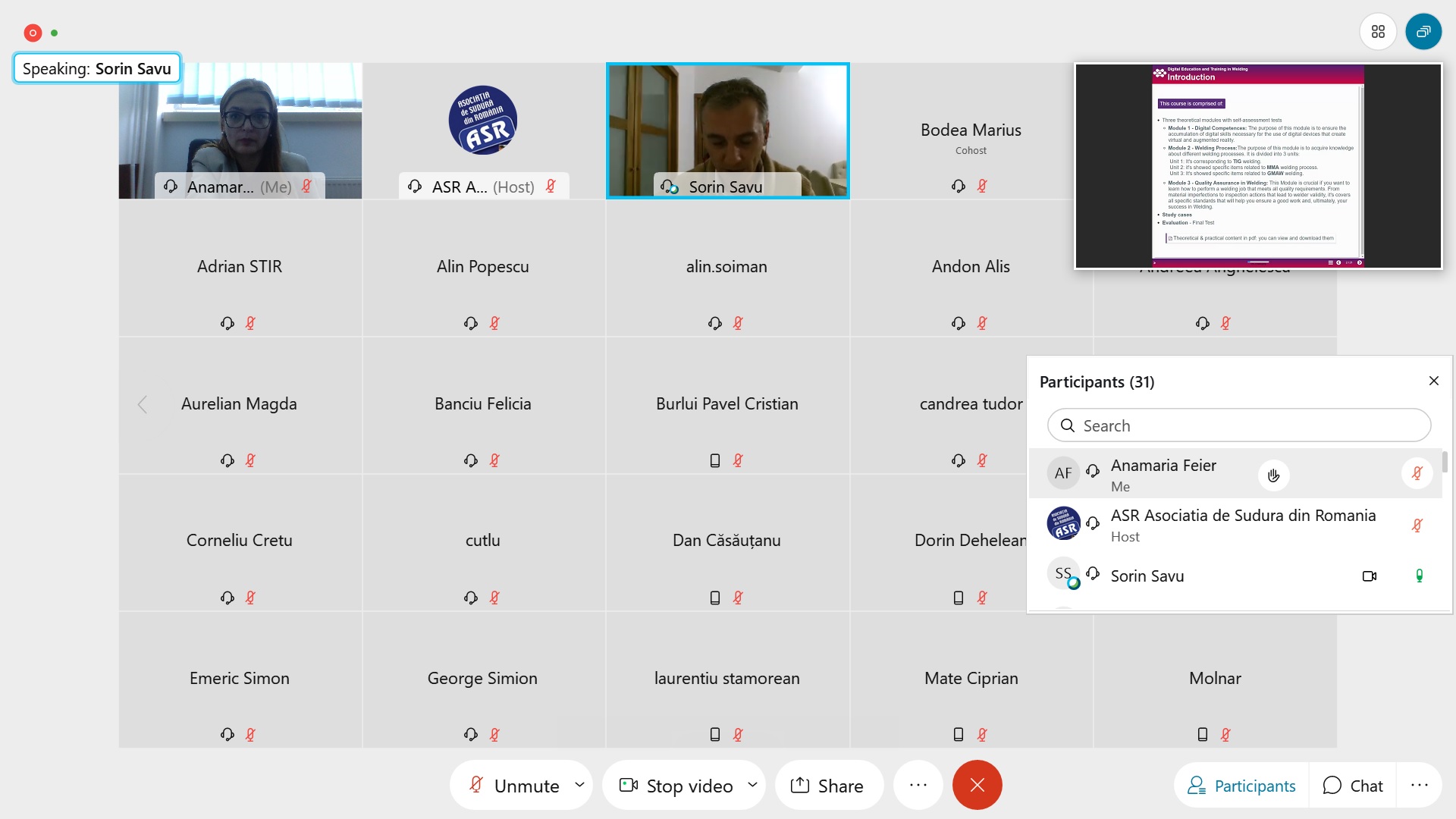This screenshot has height=819, width=1456.
Task: Click the participants list scrollbar
Action: tap(1445, 463)
